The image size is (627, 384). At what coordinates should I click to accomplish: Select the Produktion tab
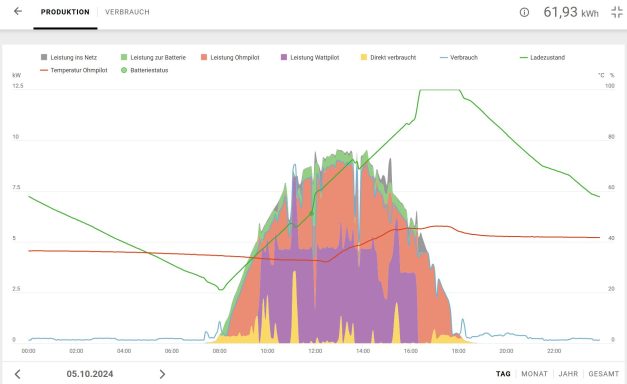pos(65,12)
